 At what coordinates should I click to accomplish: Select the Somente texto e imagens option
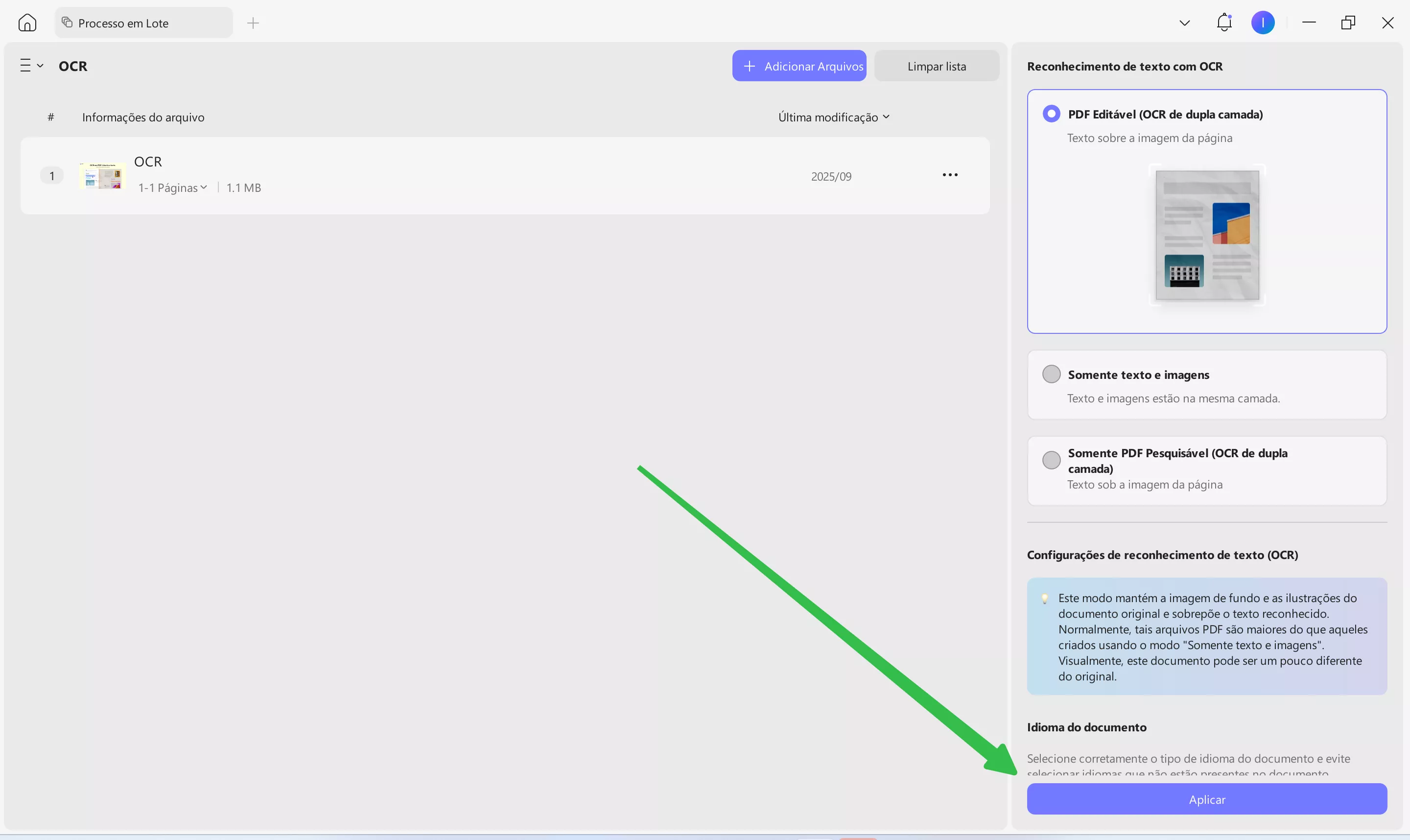pos(1051,374)
